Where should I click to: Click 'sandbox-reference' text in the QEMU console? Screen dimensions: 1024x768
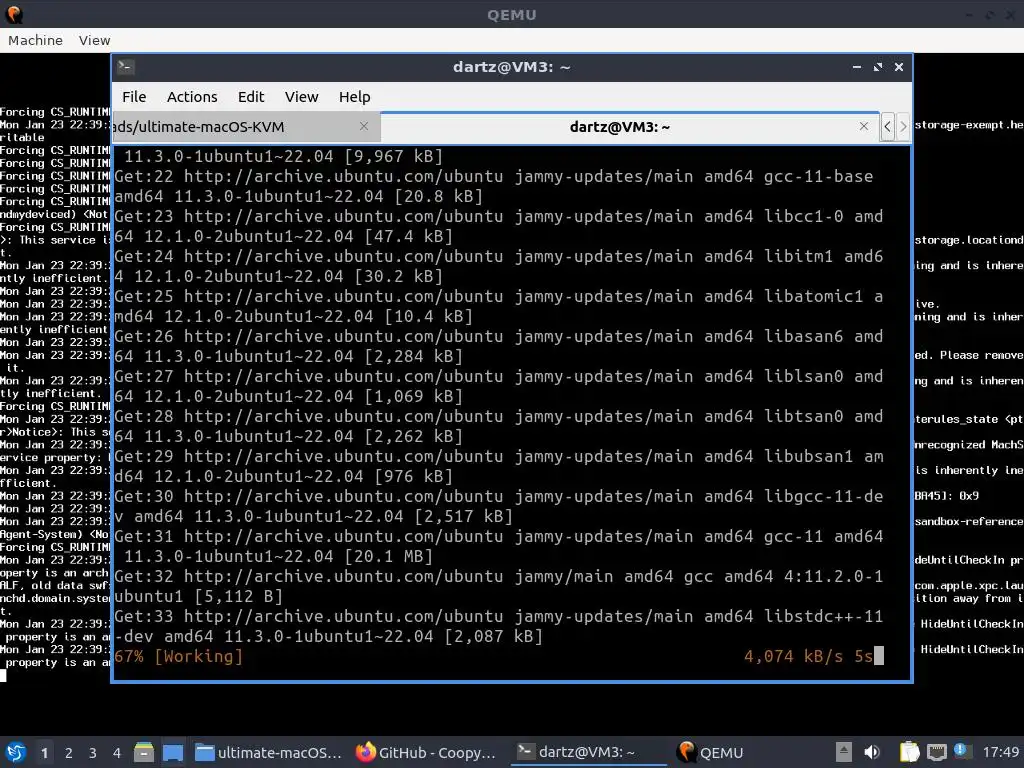point(969,521)
